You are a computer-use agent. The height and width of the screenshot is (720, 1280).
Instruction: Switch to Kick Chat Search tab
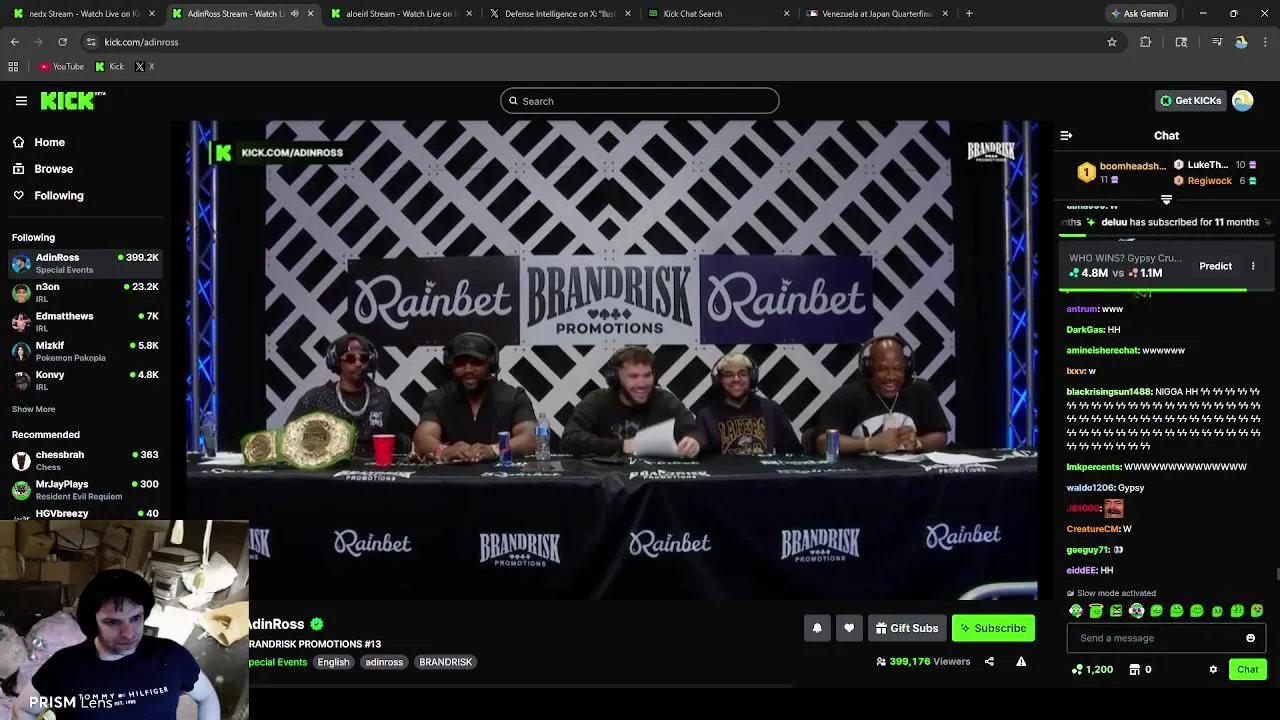point(718,14)
